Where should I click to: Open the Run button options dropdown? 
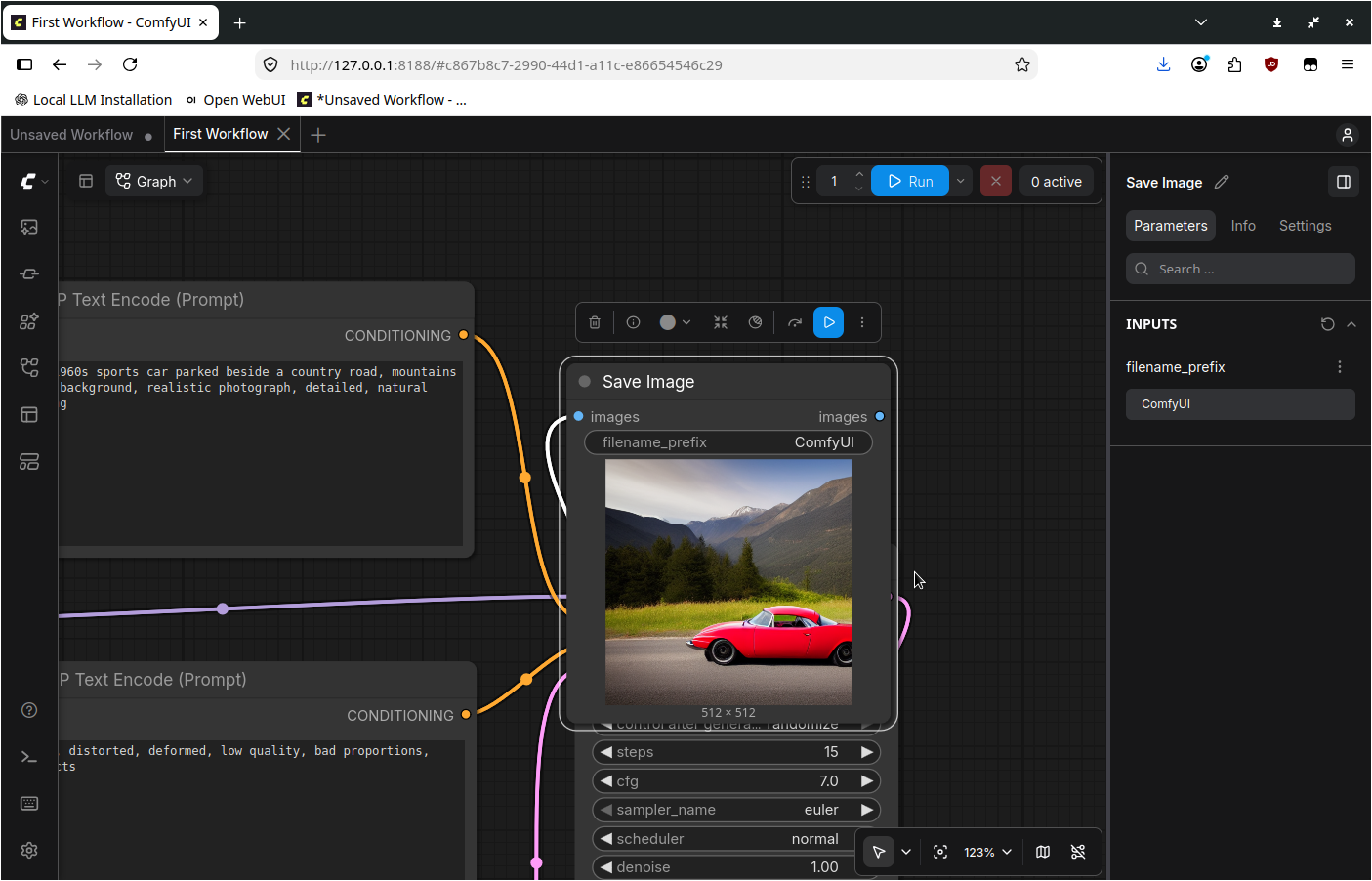click(961, 181)
